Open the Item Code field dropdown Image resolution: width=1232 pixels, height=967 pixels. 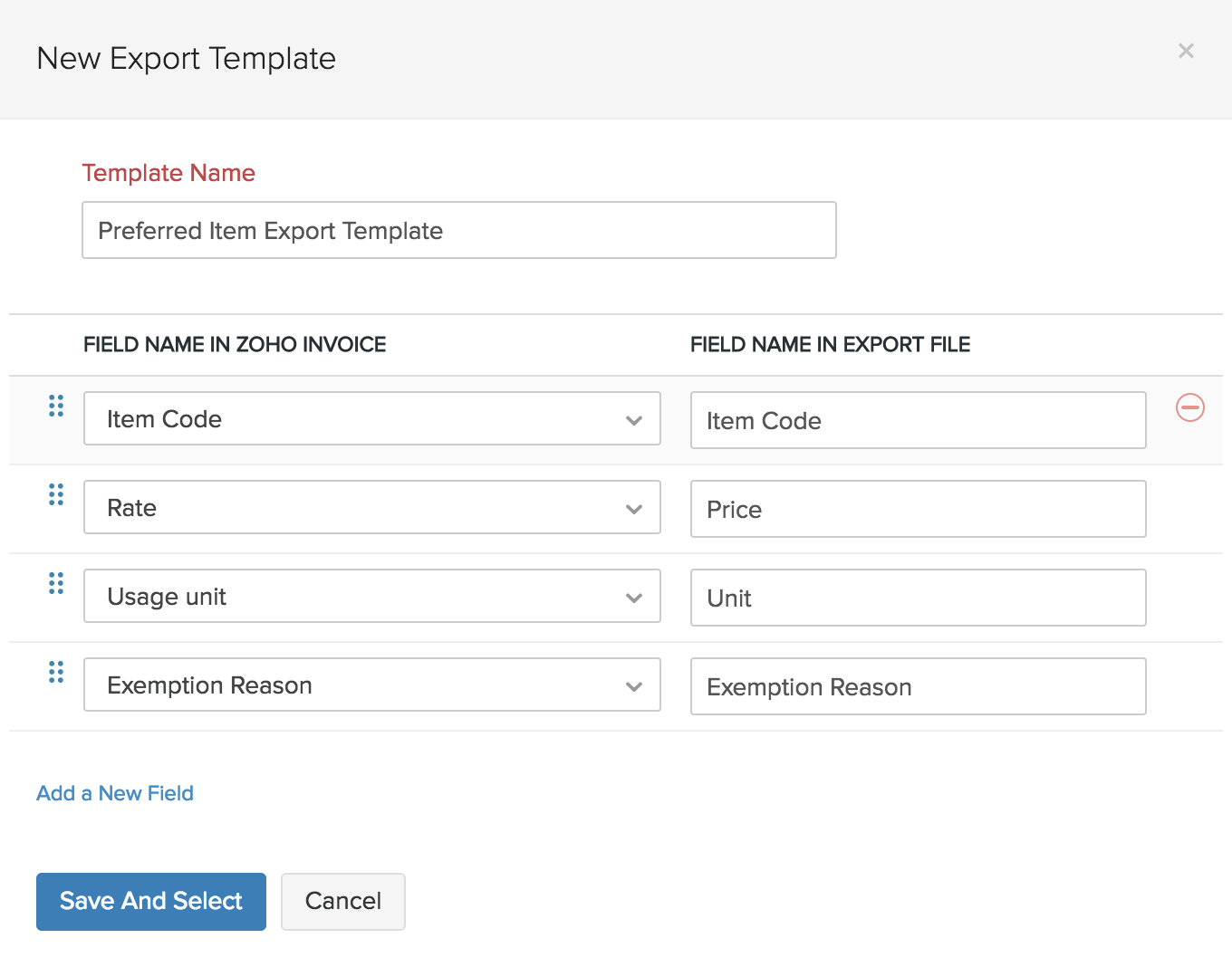pos(371,418)
